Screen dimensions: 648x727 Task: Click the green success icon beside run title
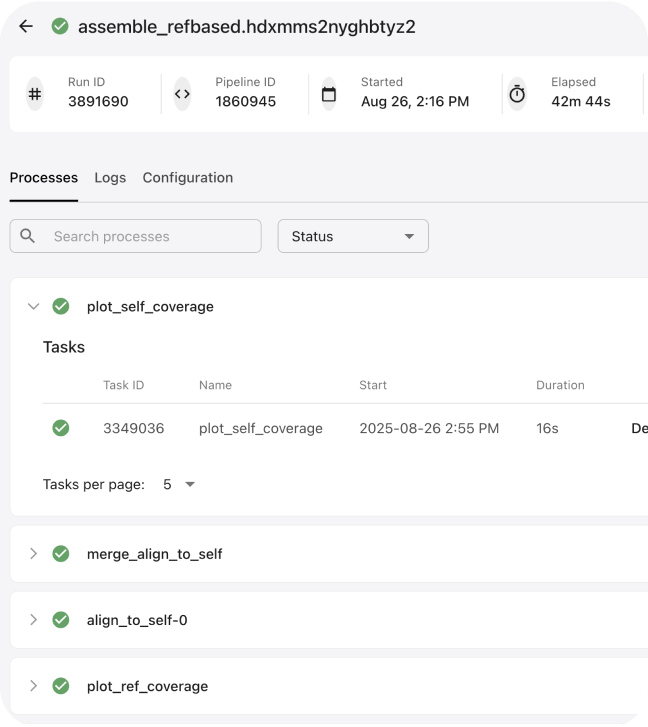(60, 26)
